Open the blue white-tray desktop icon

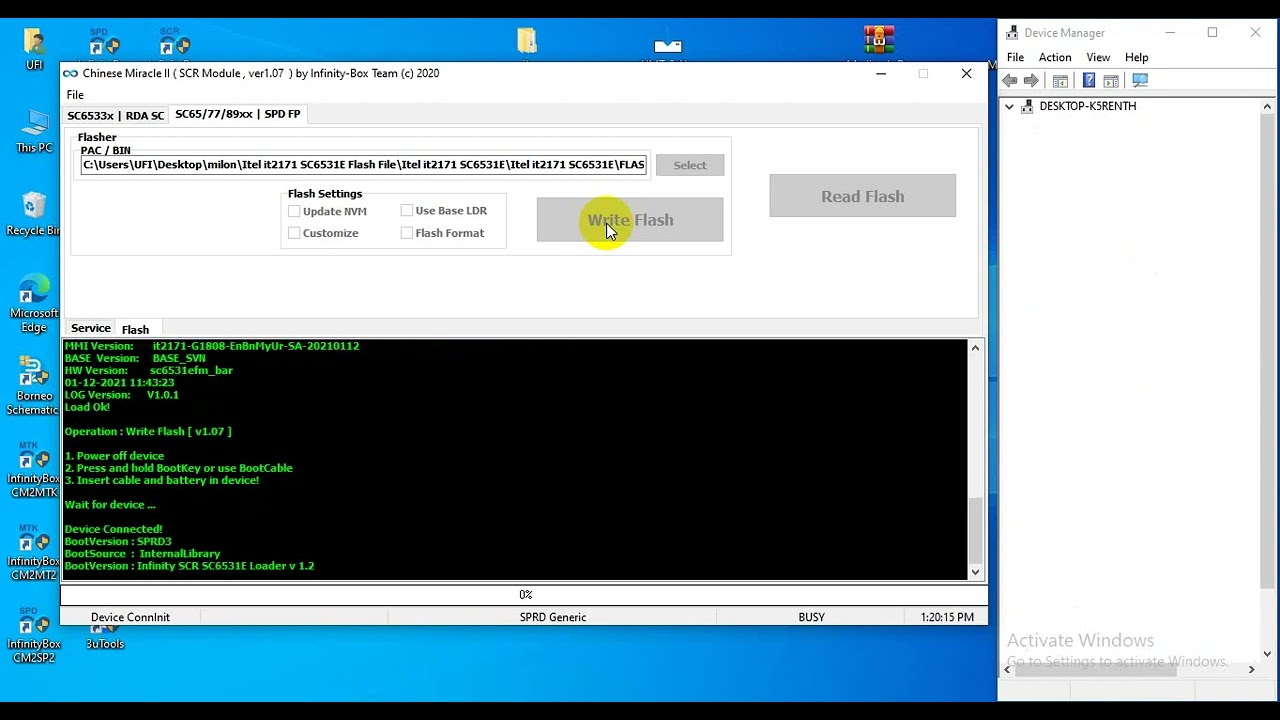click(668, 44)
